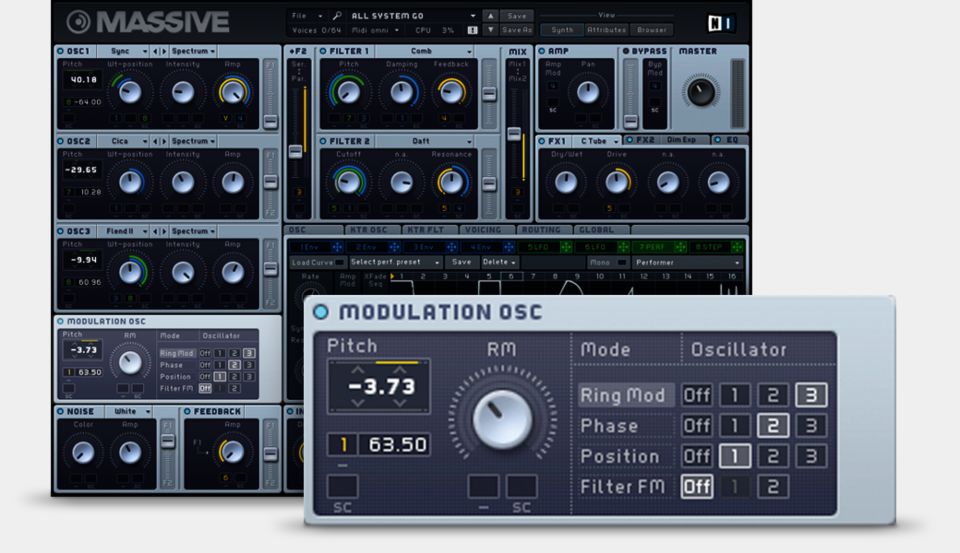Switch to the Voicing tab
Image resolution: width=960 pixels, height=553 pixels.
coord(482,230)
